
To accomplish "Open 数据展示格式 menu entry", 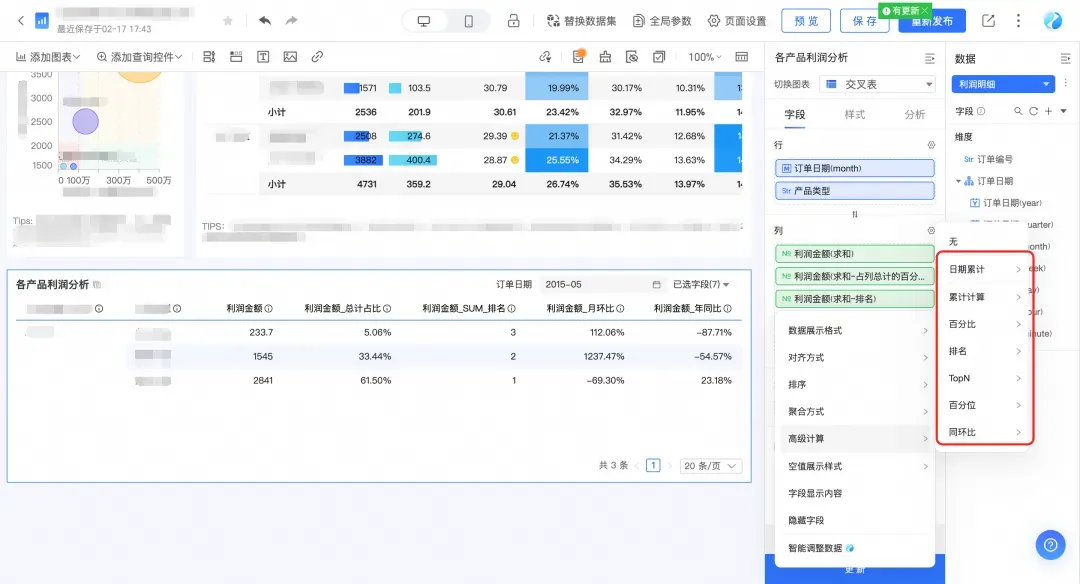I will [855, 331].
